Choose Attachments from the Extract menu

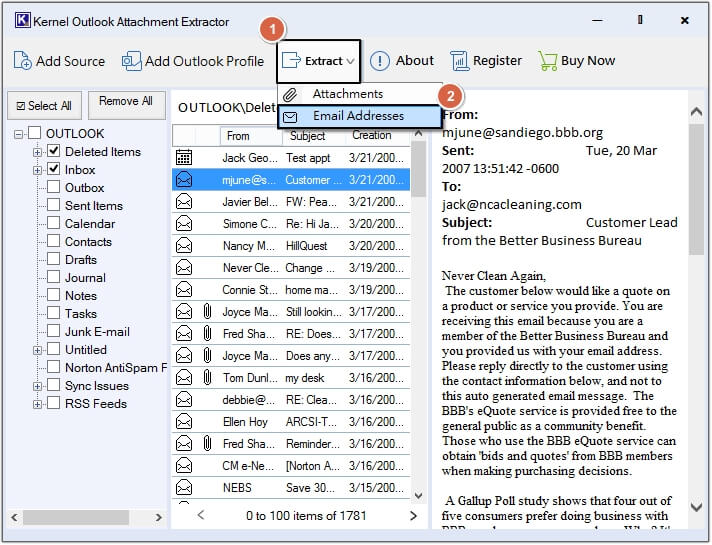click(359, 94)
